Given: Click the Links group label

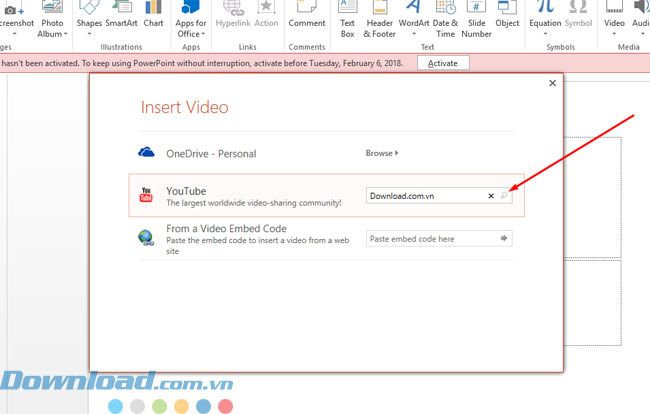Looking at the screenshot, I should (x=247, y=47).
